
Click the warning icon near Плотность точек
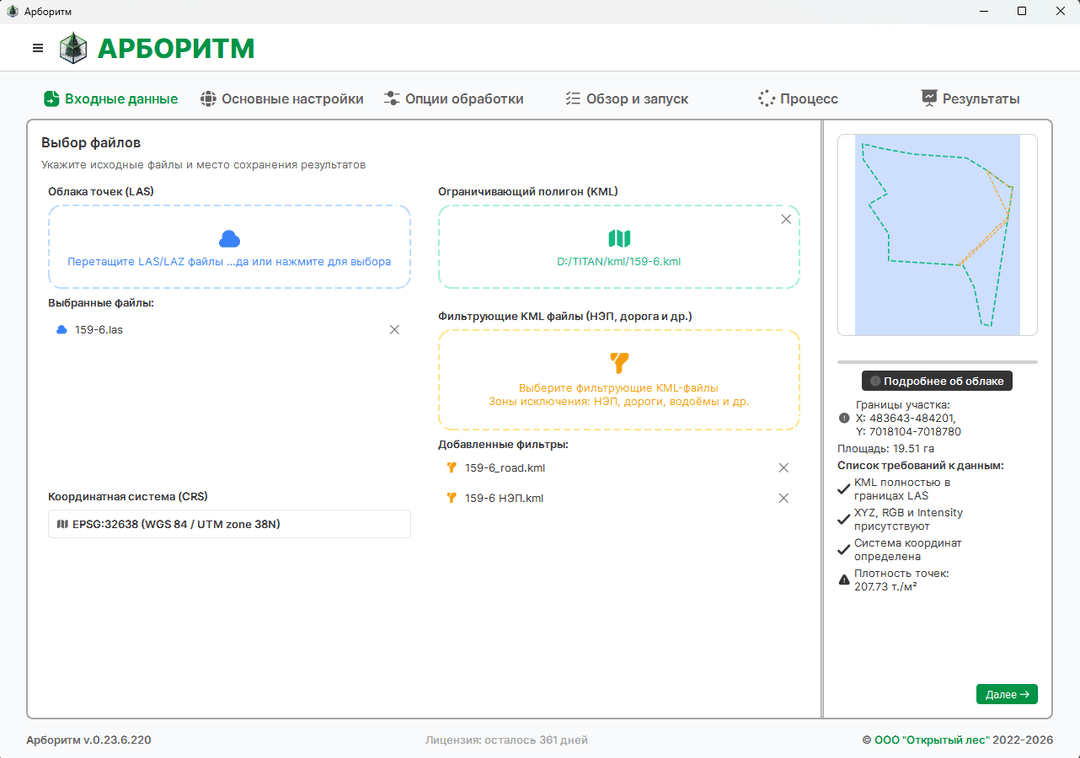click(x=845, y=578)
